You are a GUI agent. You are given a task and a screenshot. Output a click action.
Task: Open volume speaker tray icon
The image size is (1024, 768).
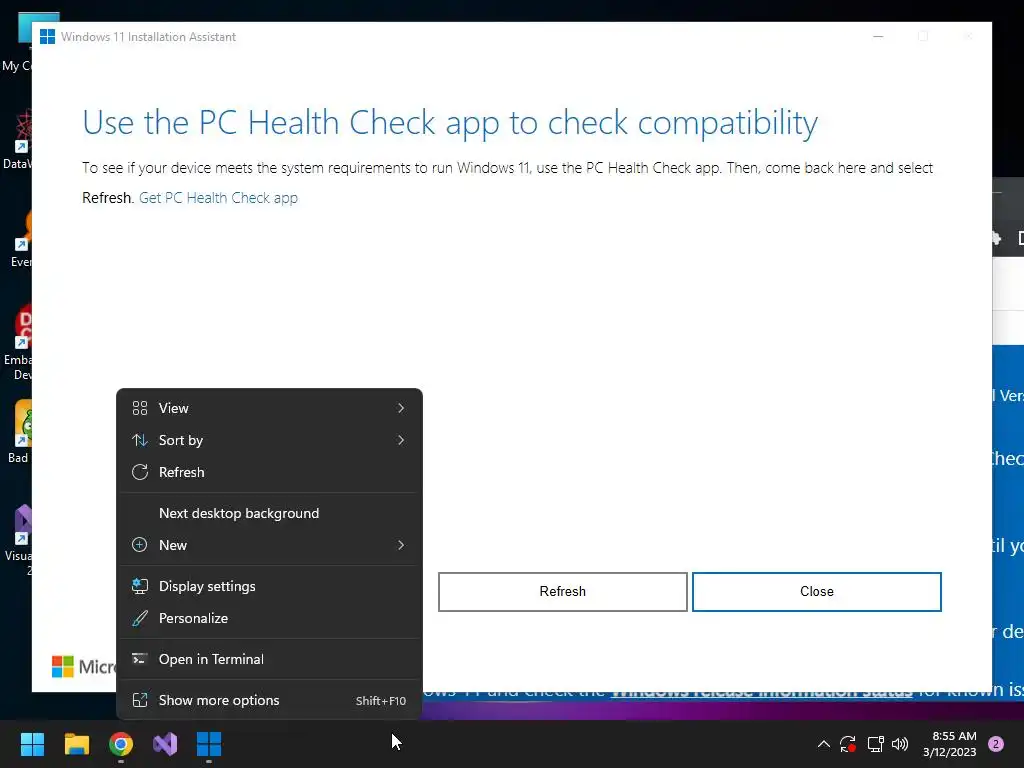[x=900, y=744]
